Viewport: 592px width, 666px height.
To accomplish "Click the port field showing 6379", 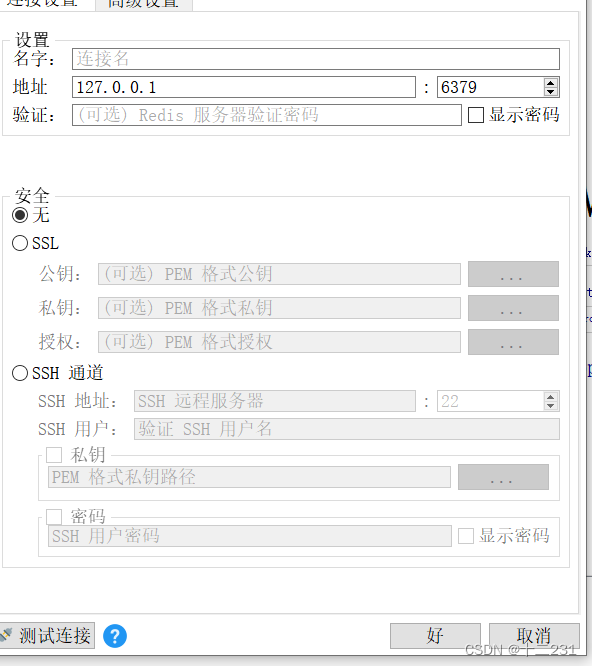I will (x=491, y=87).
